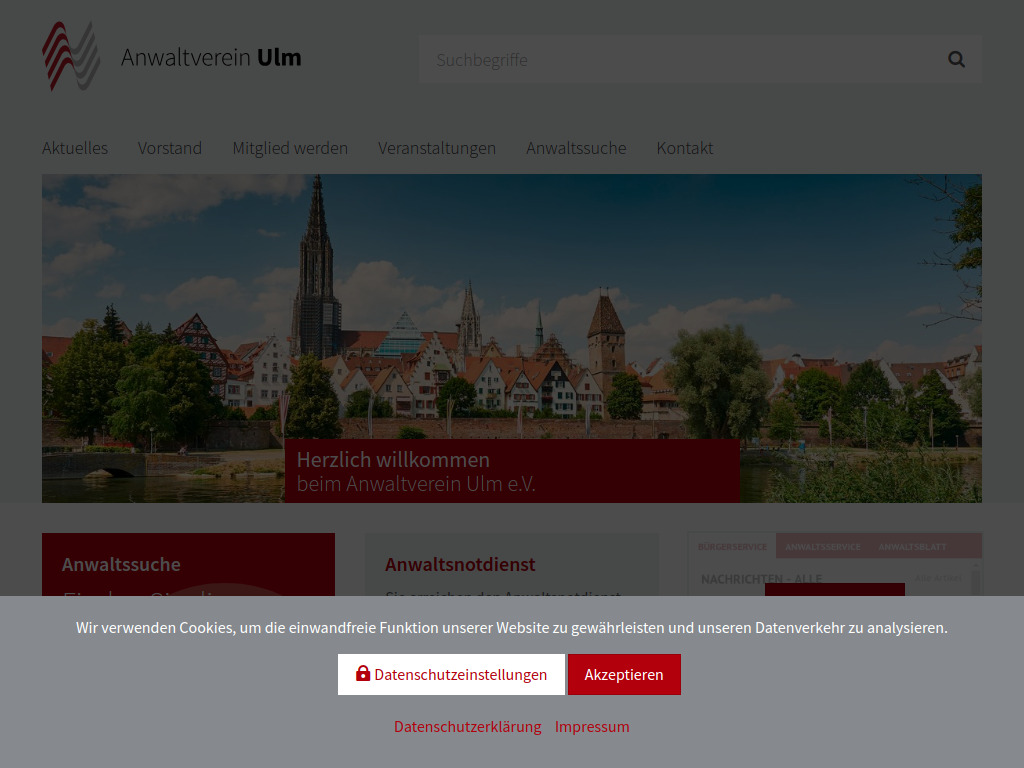The image size is (1024, 768).
Task: Select the Bürgerservice tab
Action: 732,547
